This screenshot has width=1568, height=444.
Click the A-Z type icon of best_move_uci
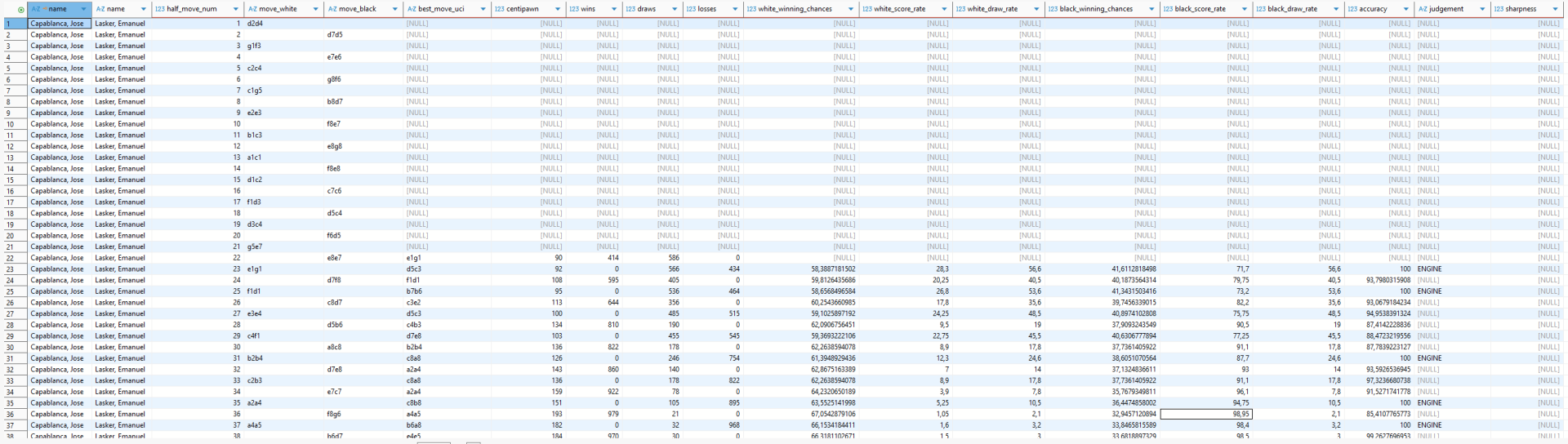pos(412,9)
